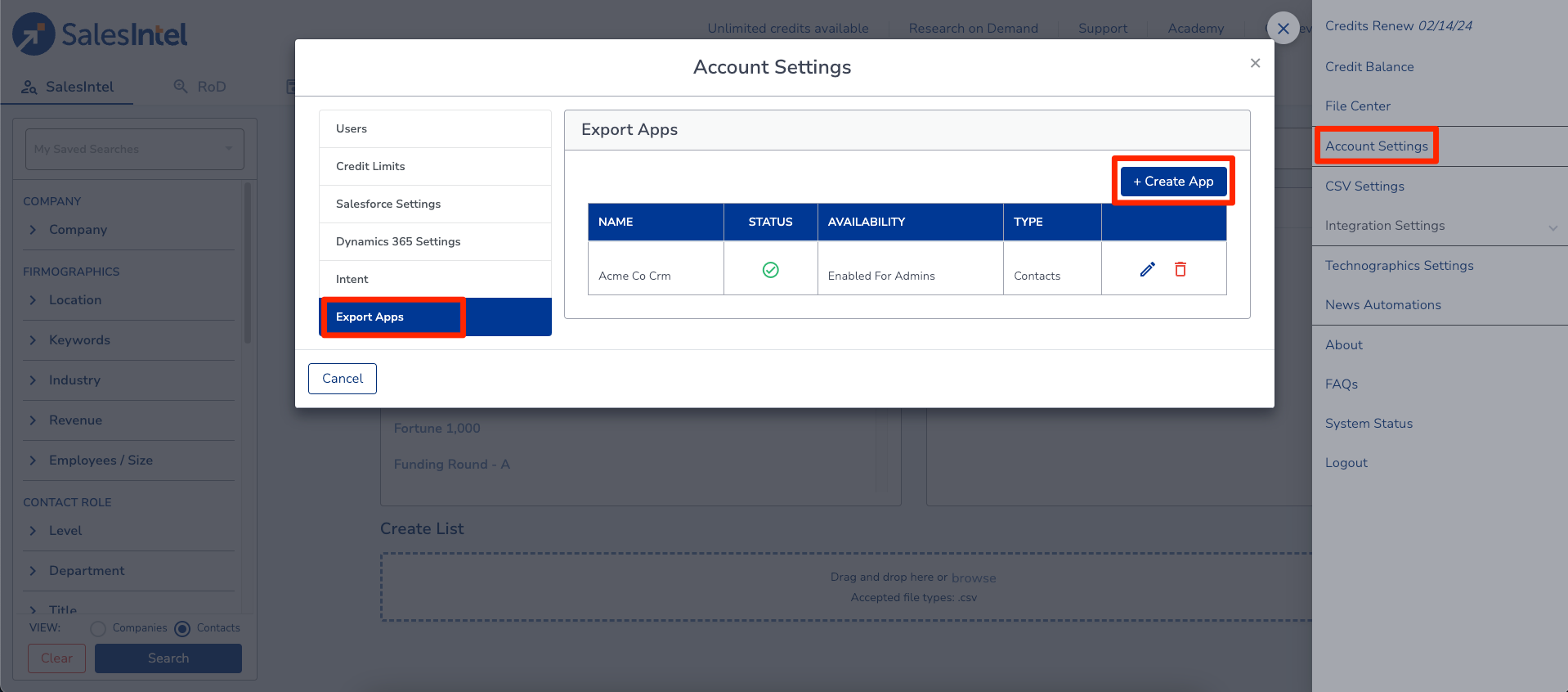The width and height of the screenshot is (1568, 692).
Task: Click the SalesIntel tab person icon
Action: pyautogui.click(x=29, y=87)
